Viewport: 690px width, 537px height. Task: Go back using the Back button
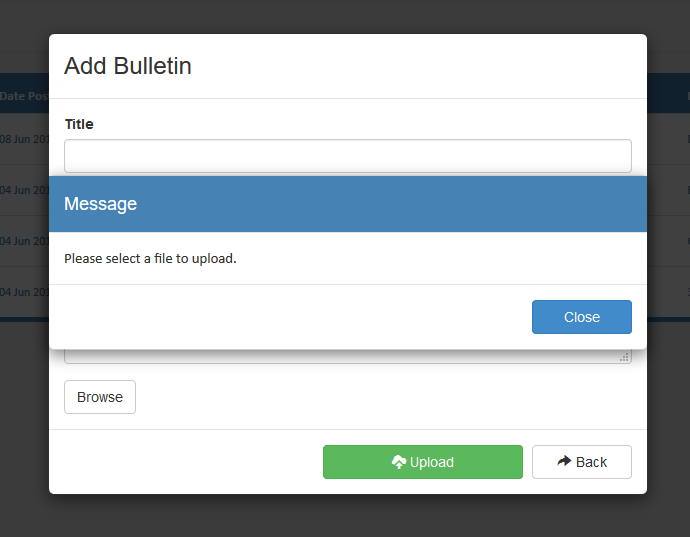point(582,462)
